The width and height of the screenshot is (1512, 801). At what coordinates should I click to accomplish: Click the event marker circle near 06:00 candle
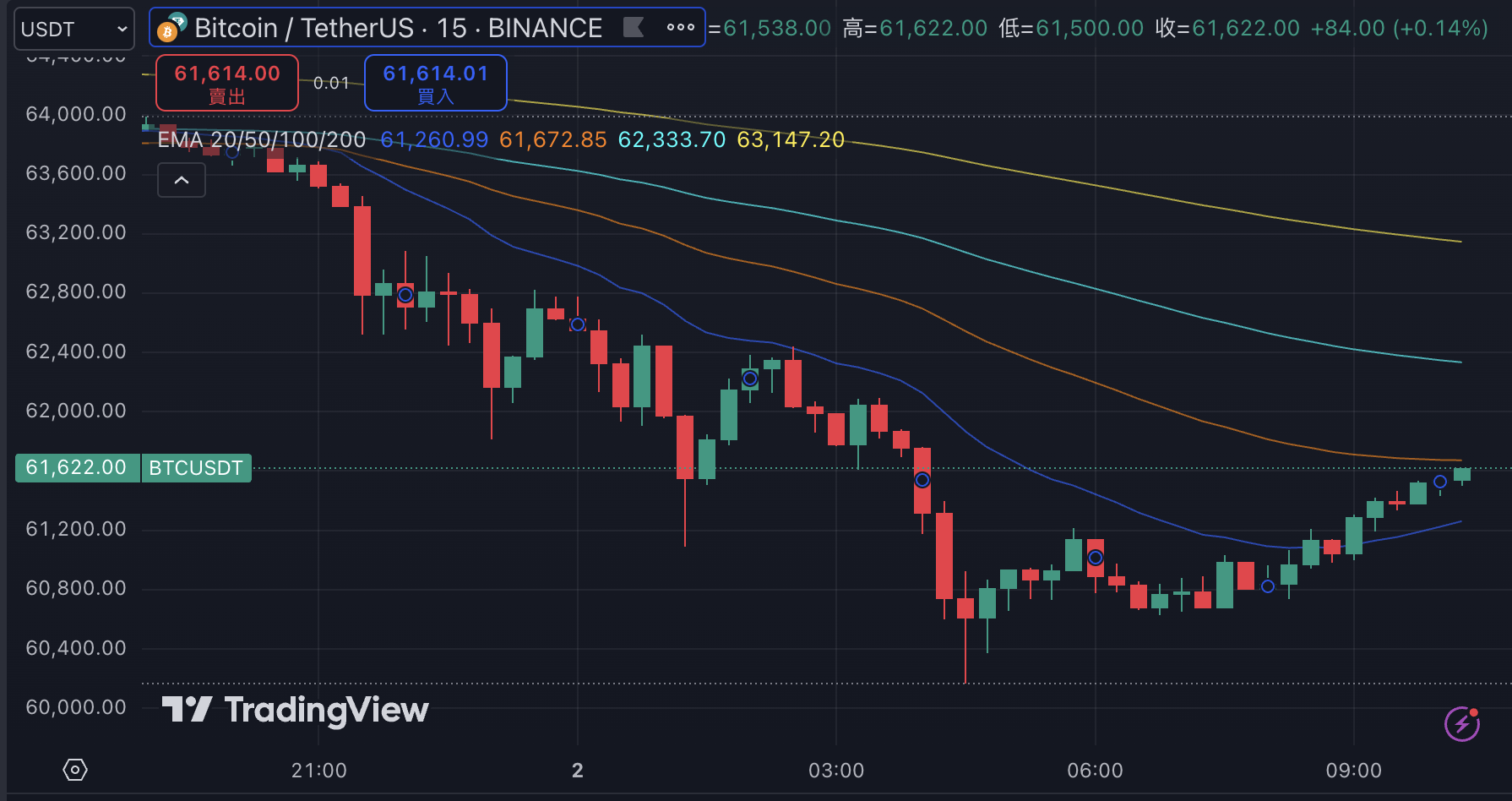click(1096, 558)
